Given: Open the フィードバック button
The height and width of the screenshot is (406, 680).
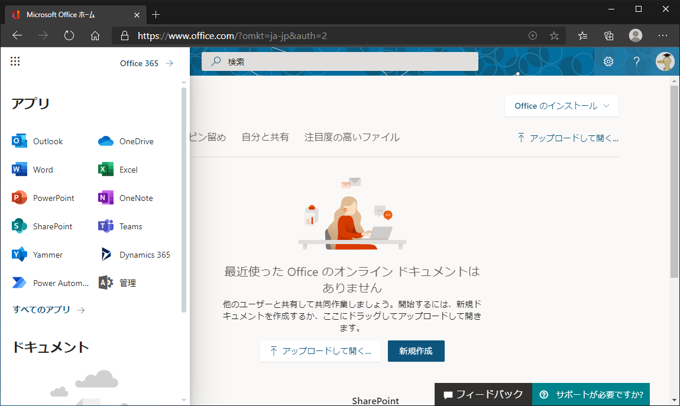Looking at the screenshot, I should (x=483, y=394).
